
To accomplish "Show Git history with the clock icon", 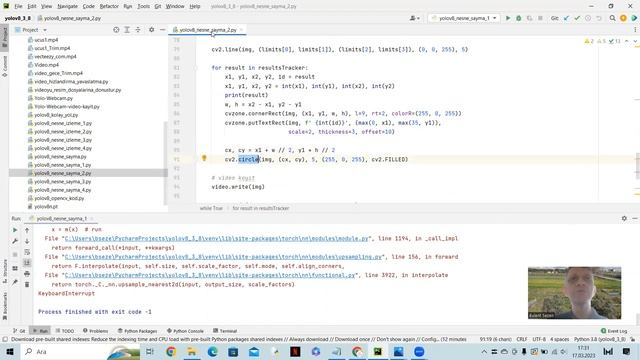I will (588, 18).
